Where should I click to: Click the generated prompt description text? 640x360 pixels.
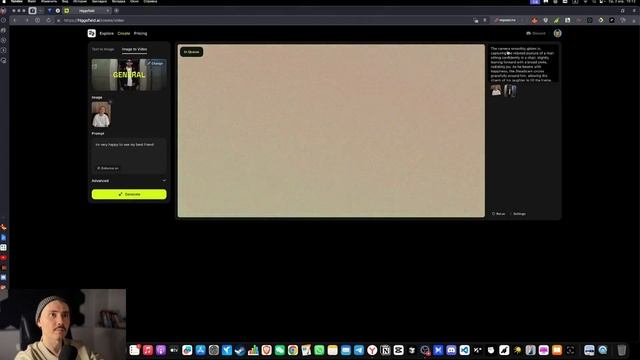pyautogui.click(x=522, y=64)
